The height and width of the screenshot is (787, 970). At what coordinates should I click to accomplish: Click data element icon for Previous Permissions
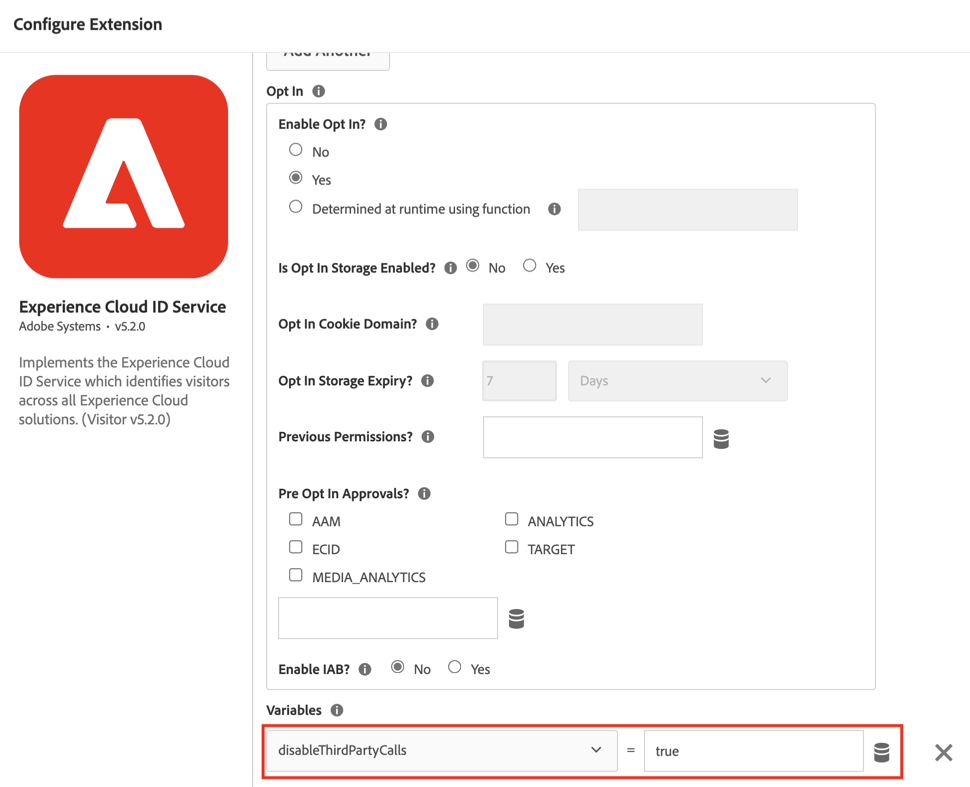[721, 439]
